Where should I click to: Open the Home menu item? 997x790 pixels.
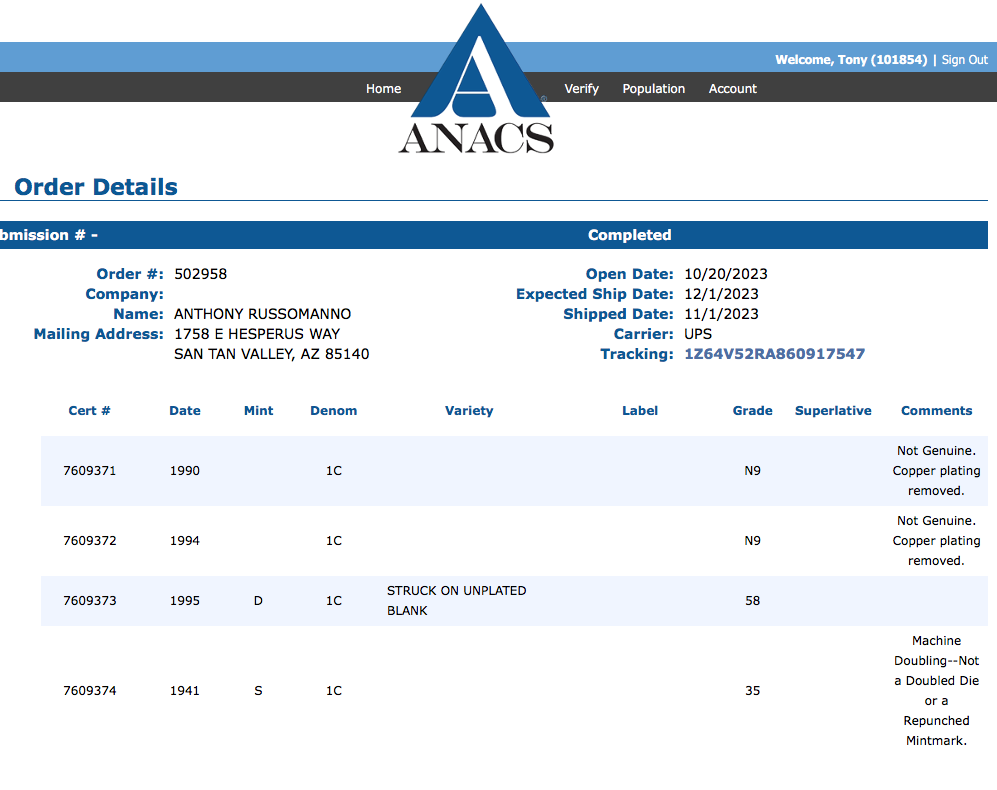tap(383, 89)
